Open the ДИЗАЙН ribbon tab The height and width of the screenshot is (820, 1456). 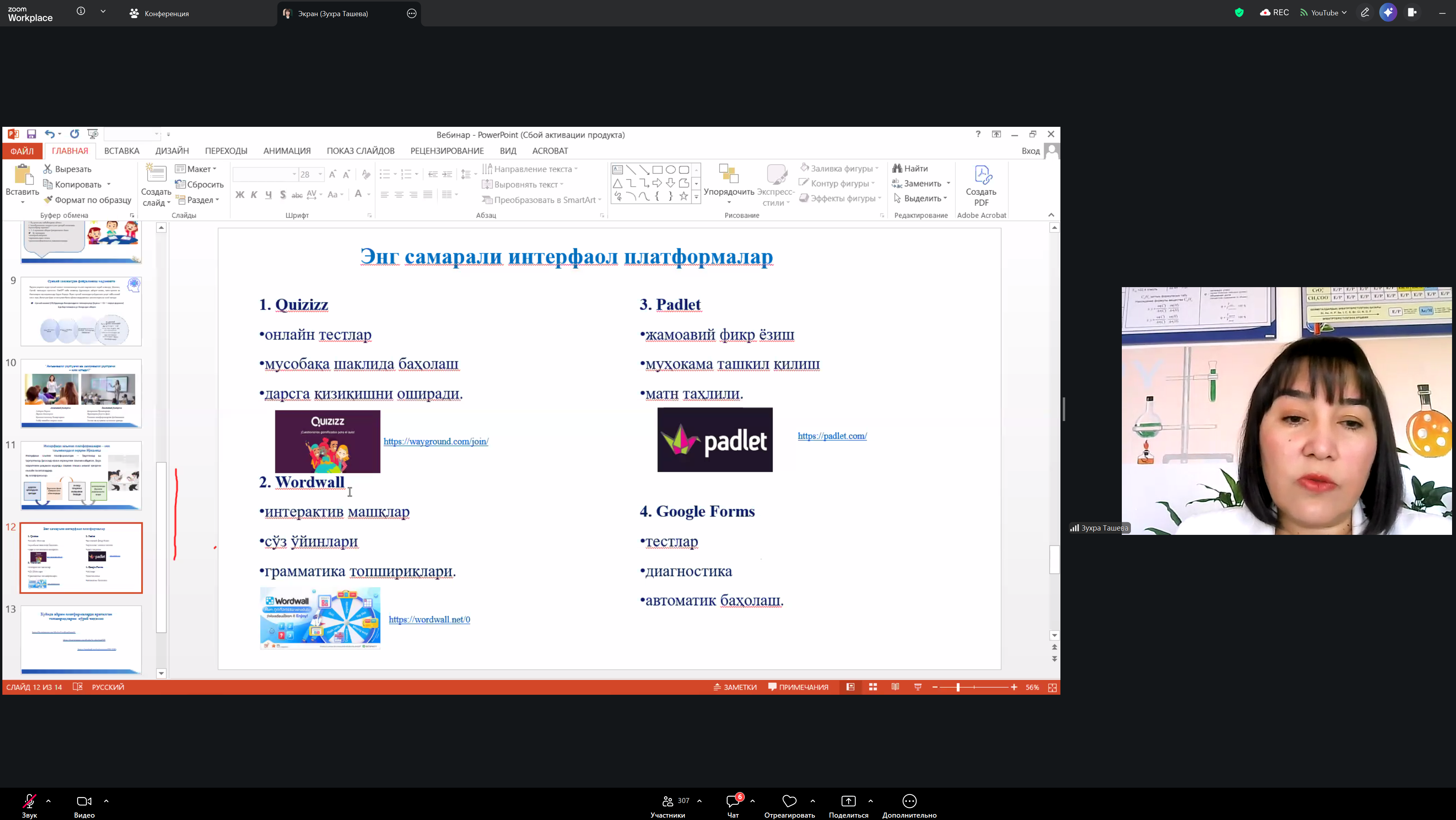pyautogui.click(x=172, y=151)
